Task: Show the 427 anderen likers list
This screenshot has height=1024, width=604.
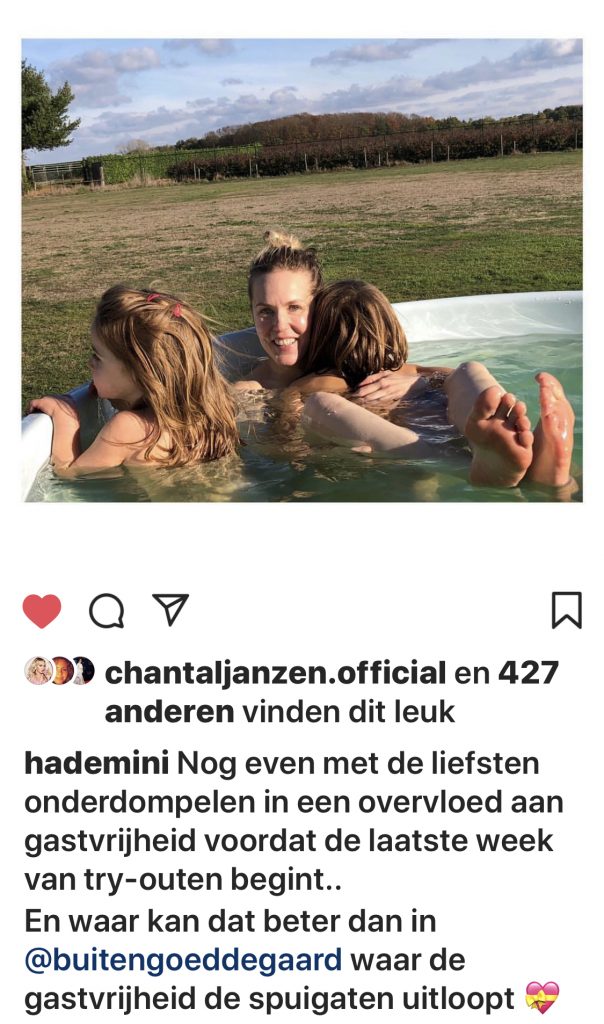Action: tap(332, 692)
